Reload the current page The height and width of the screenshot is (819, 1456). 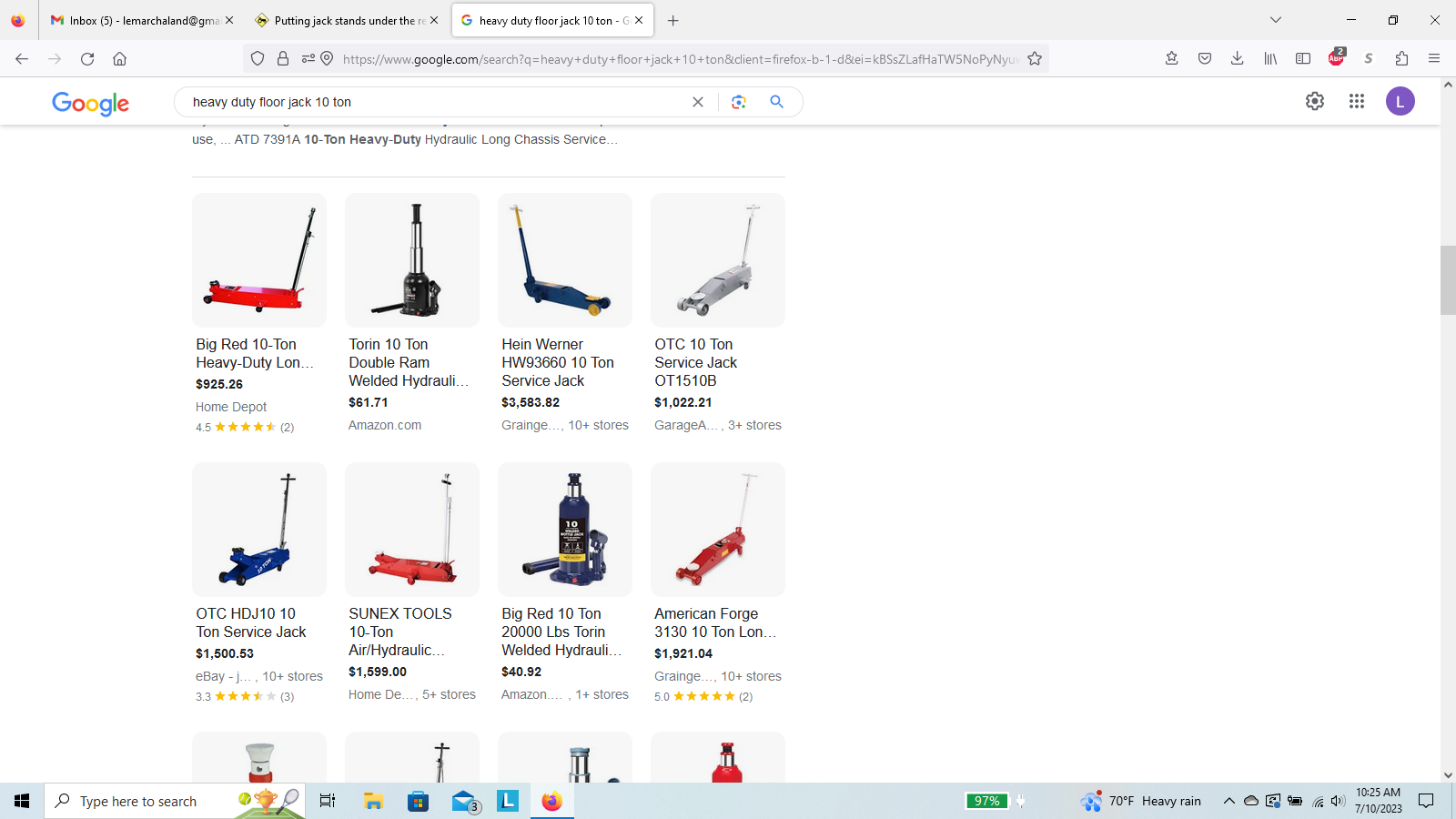click(87, 59)
